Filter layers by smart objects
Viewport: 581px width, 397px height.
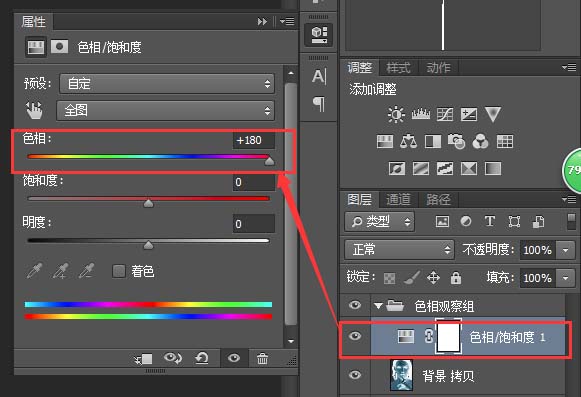coord(538,222)
